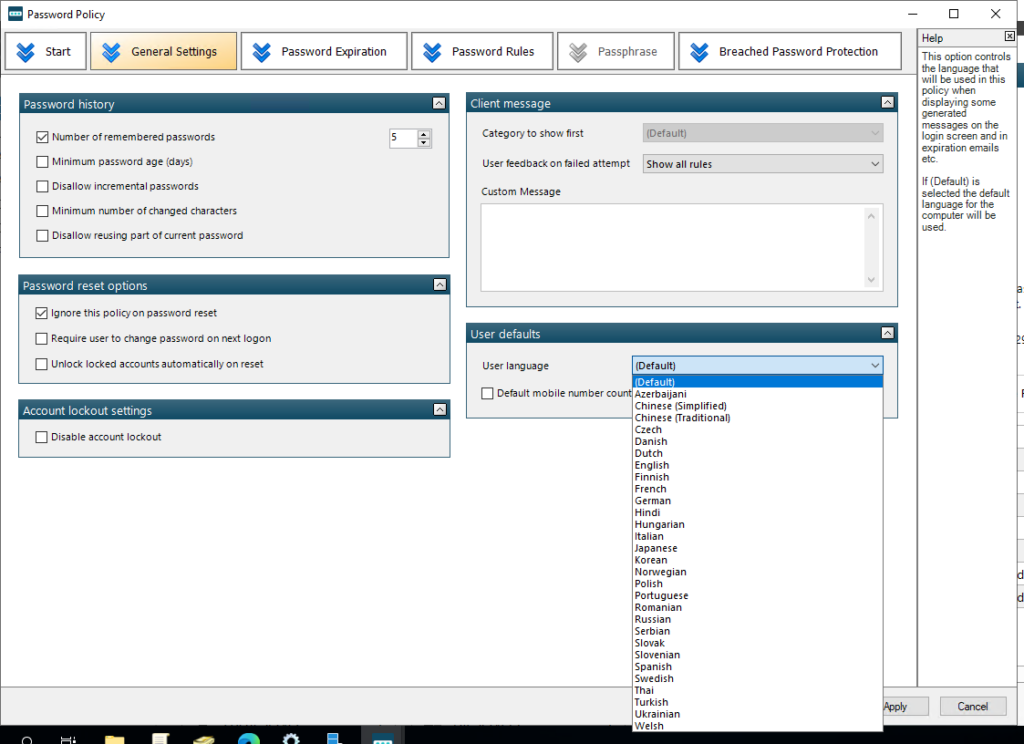Pick Hungarian in the language list
Viewport: 1024px width, 744px height.
point(758,525)
